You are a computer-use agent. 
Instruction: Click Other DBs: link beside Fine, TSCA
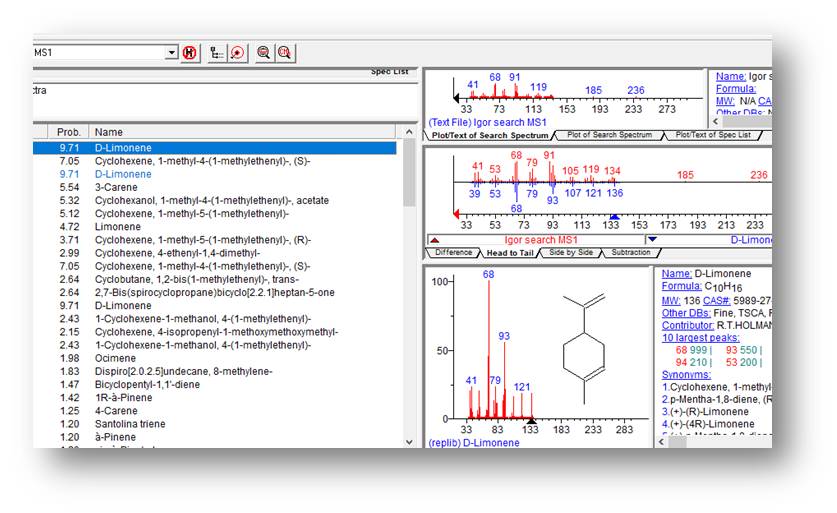click(x=686, y=313)
